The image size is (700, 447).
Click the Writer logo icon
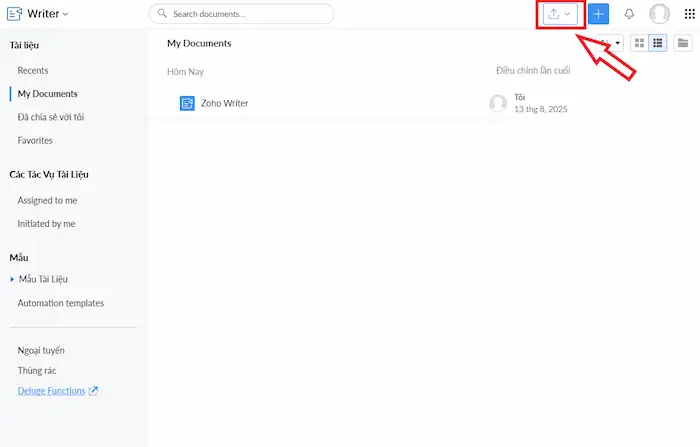click(x=14, y=14)
